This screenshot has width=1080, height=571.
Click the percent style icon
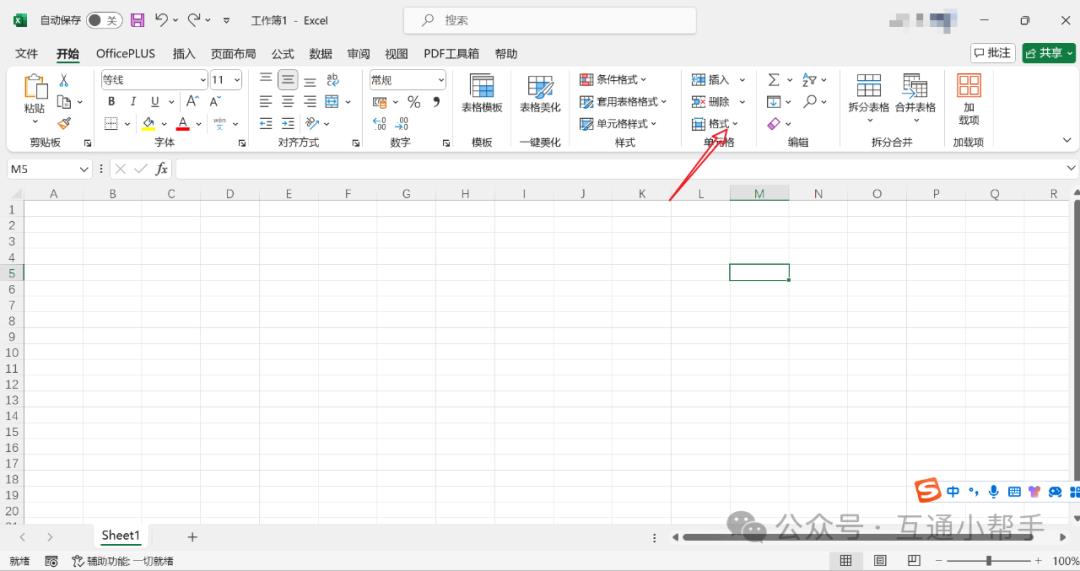(413, 102)
